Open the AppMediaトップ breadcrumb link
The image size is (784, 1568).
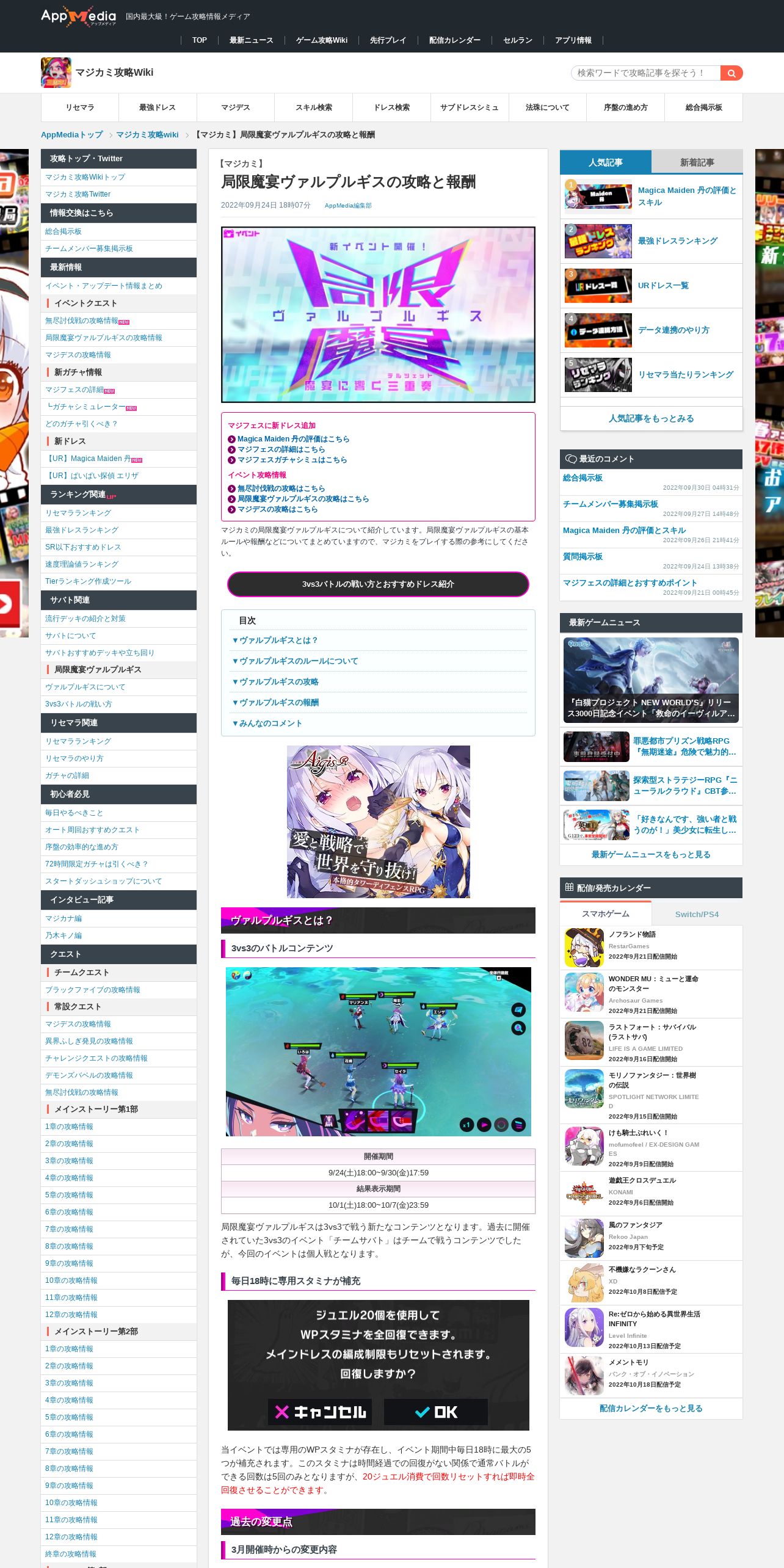[72, 135]
